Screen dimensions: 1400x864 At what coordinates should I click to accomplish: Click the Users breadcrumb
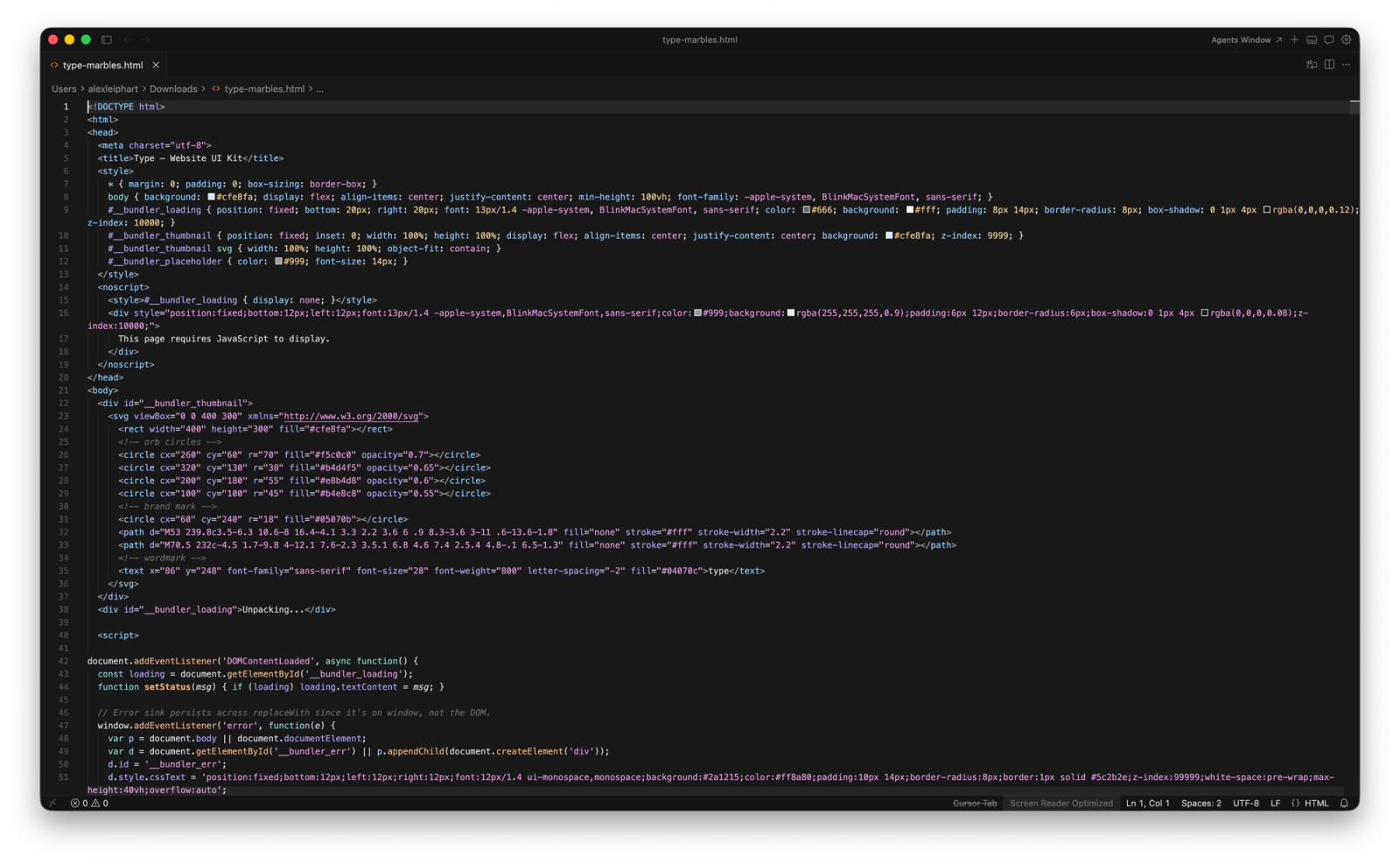(x=64, y=88)
